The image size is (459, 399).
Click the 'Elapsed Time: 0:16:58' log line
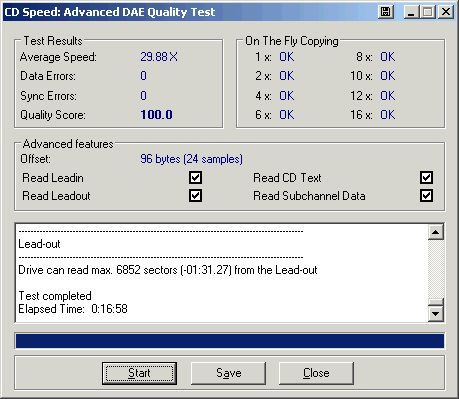coord(73,309)
